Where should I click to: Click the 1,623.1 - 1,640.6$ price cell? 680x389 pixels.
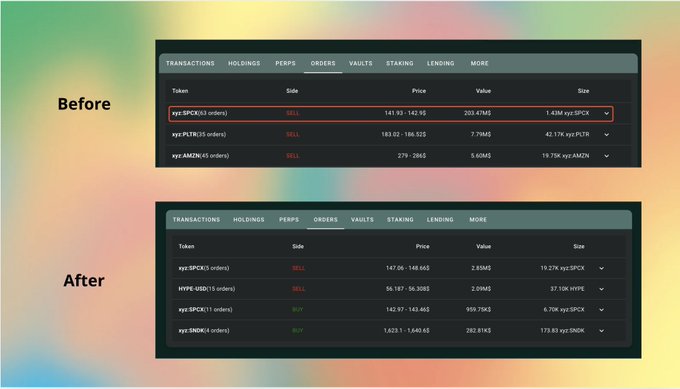click(406, 330)
